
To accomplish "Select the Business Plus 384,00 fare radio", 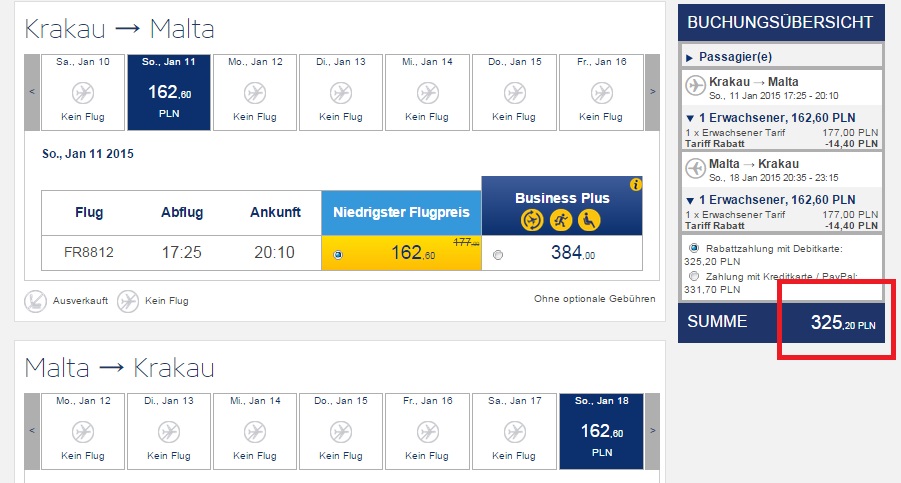I will point(498,255).
